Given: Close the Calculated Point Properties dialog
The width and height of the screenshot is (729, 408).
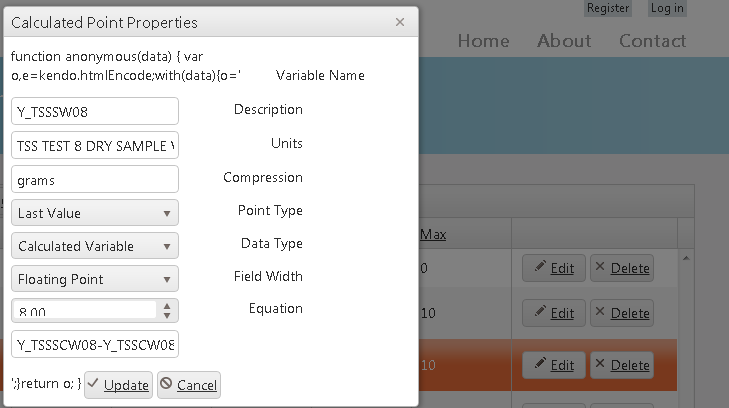Looking at the screenshot, I should [x=400, y=22].
